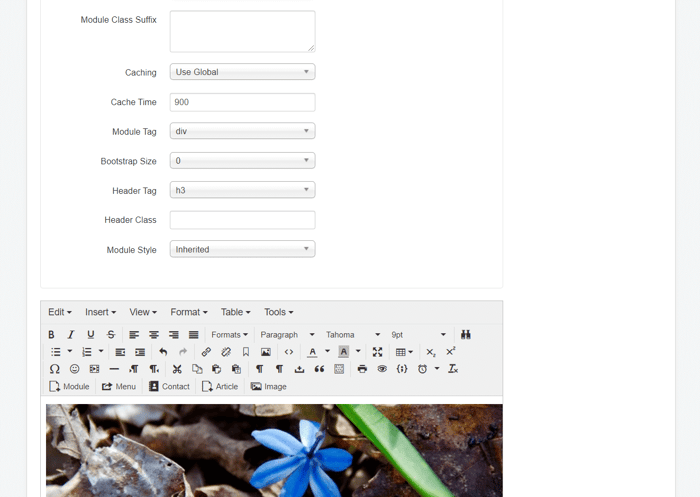The height and width of the screenshot is (497, 700).
Task: Increase indent of the paragraph
Action: [x=140, y=352]
